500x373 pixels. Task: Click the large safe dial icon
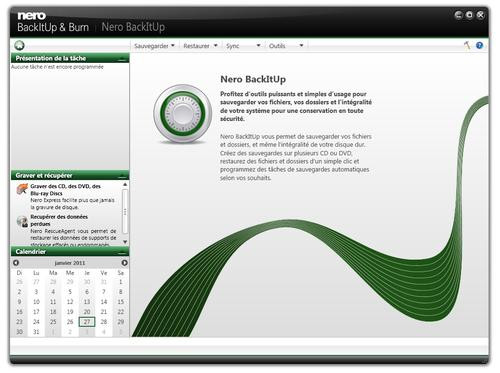click(182, 114)
